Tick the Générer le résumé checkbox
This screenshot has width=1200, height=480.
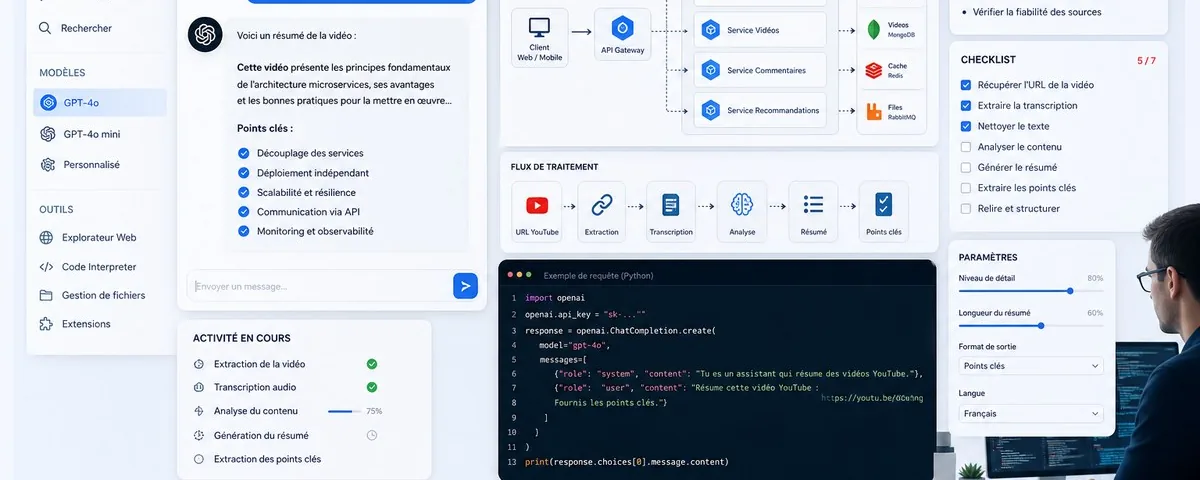[x=966, y=167]
